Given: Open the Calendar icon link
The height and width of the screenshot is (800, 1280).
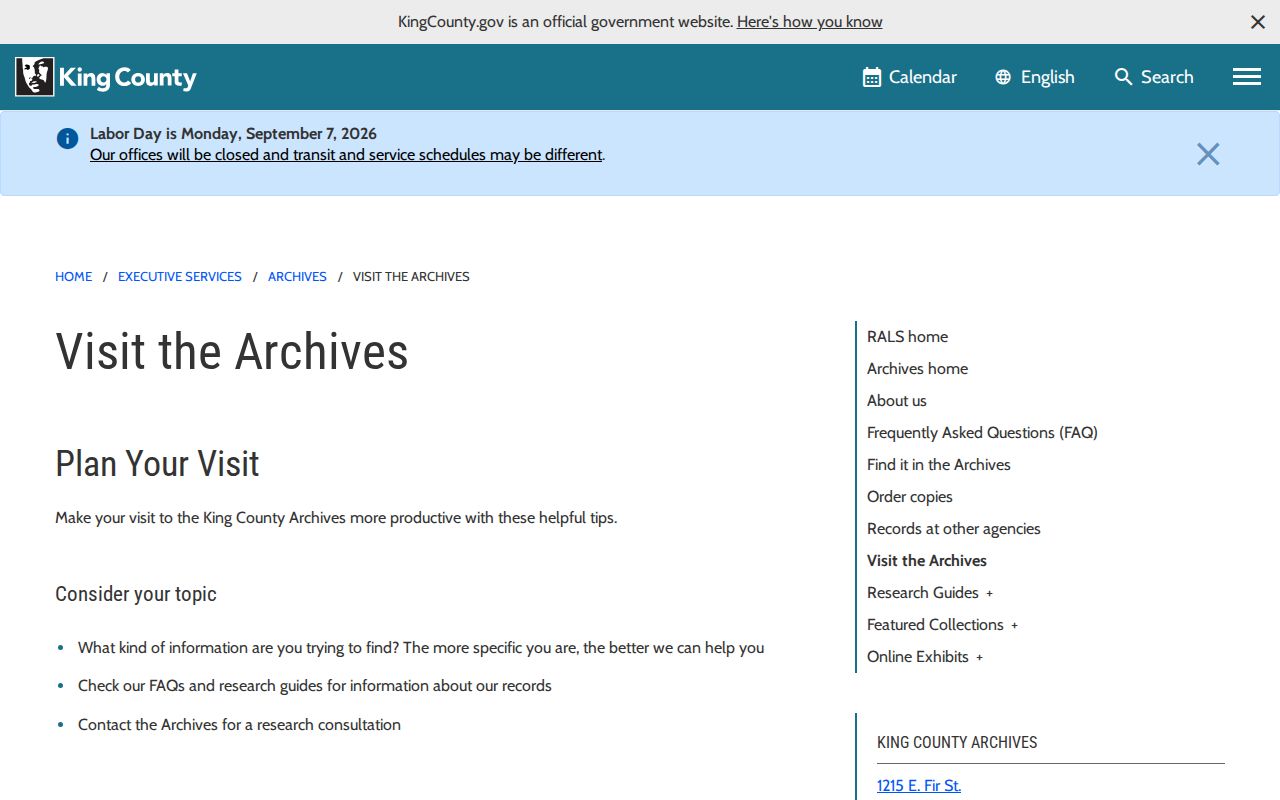Looking at the screenshot, I should 872,77.
